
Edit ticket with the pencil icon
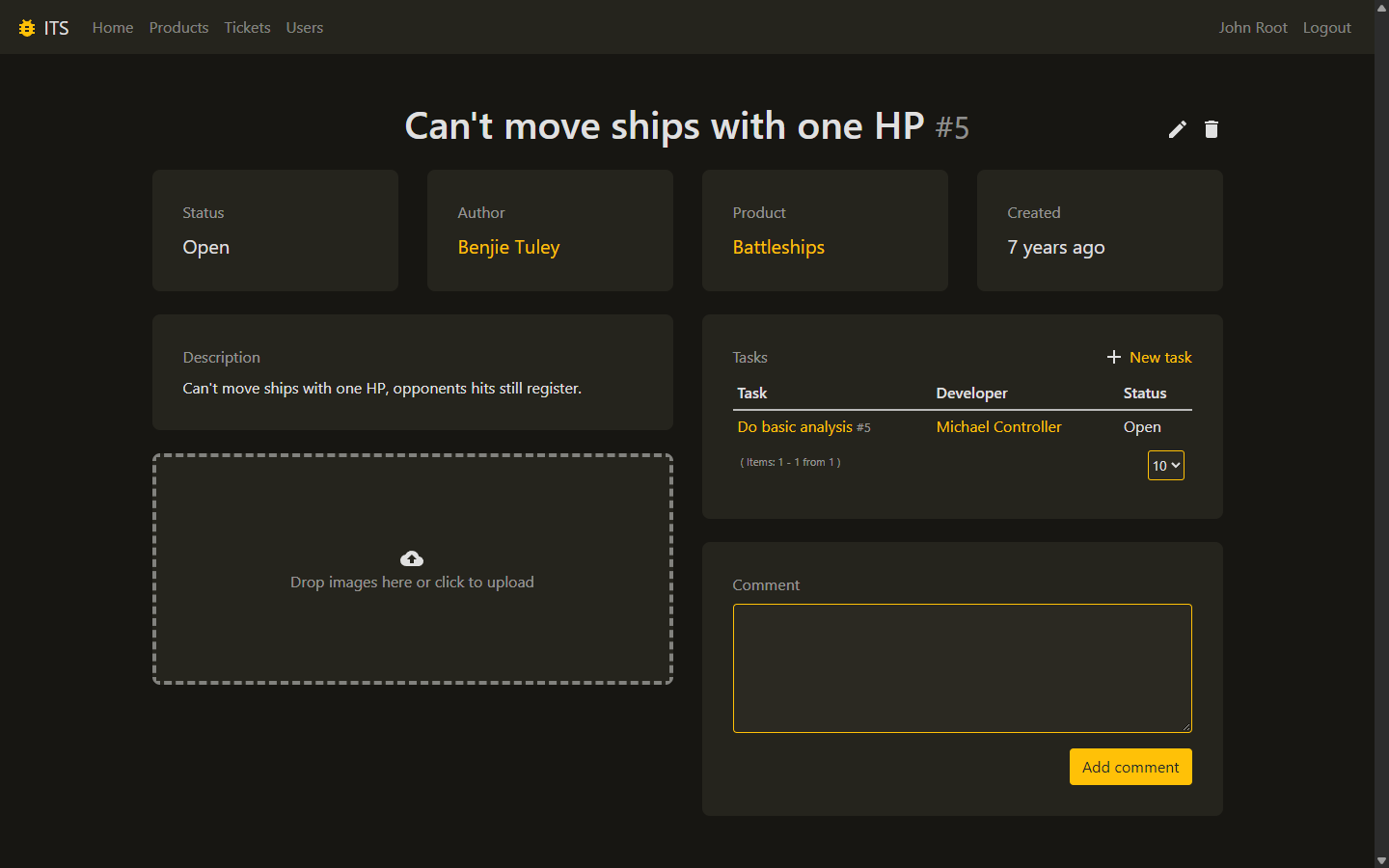pos(1178,129)
